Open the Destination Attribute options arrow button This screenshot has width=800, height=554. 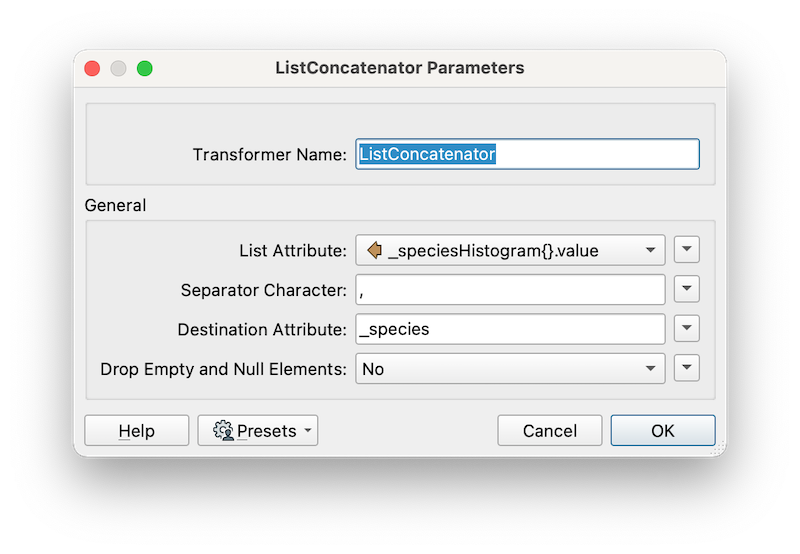coord(686,328)
